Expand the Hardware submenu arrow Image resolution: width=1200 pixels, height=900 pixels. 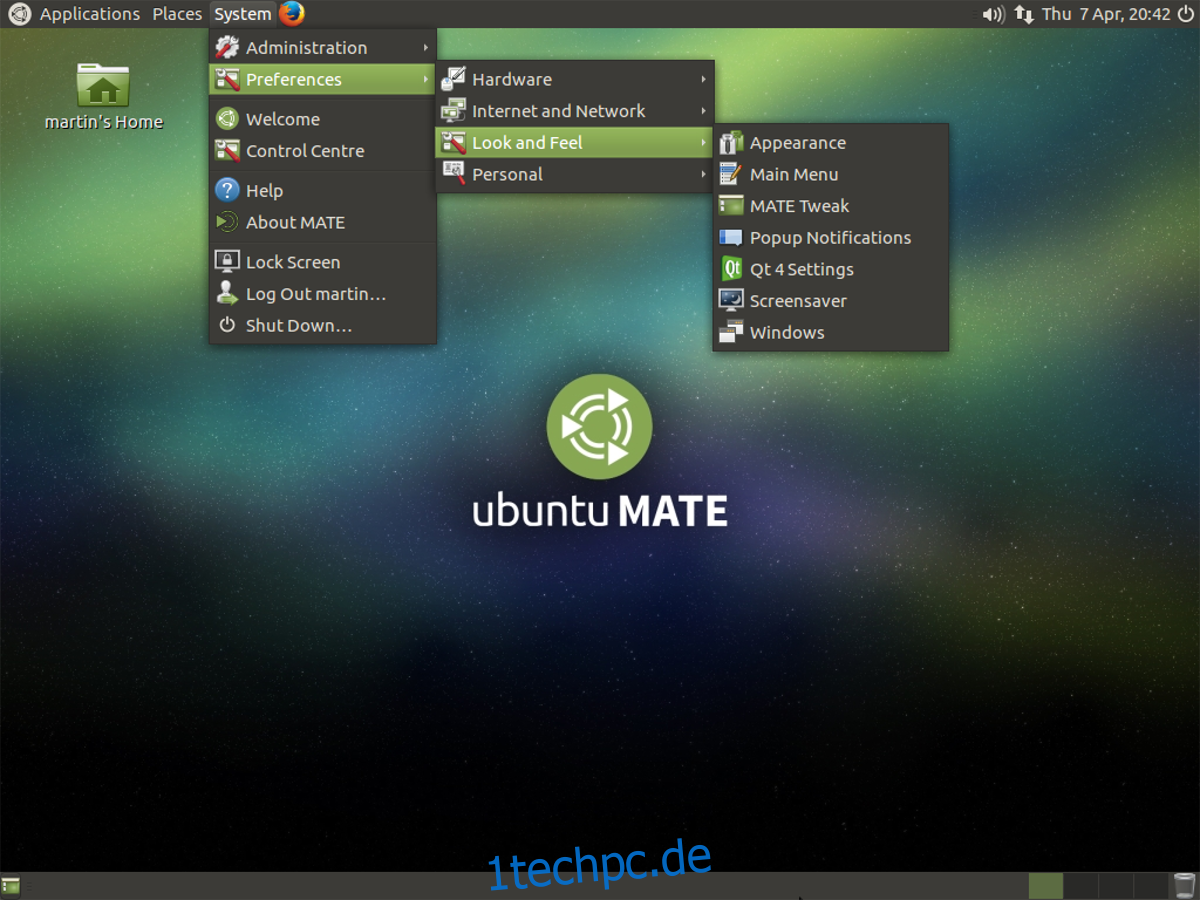coord(704,79)
